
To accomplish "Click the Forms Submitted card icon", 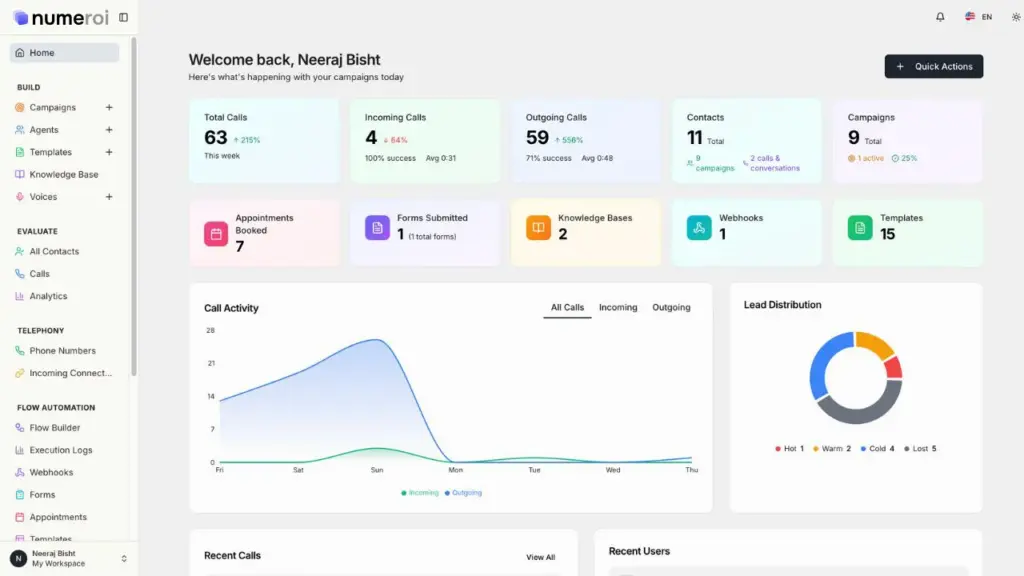I will 377,228.
